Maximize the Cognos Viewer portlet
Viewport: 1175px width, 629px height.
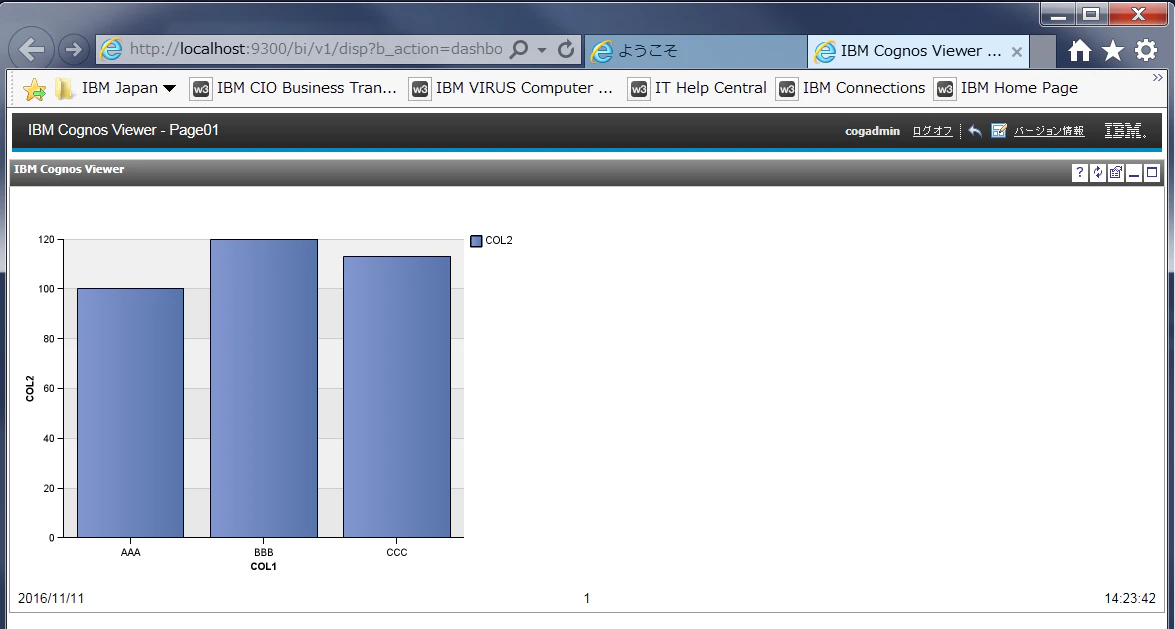point(1152,173)
